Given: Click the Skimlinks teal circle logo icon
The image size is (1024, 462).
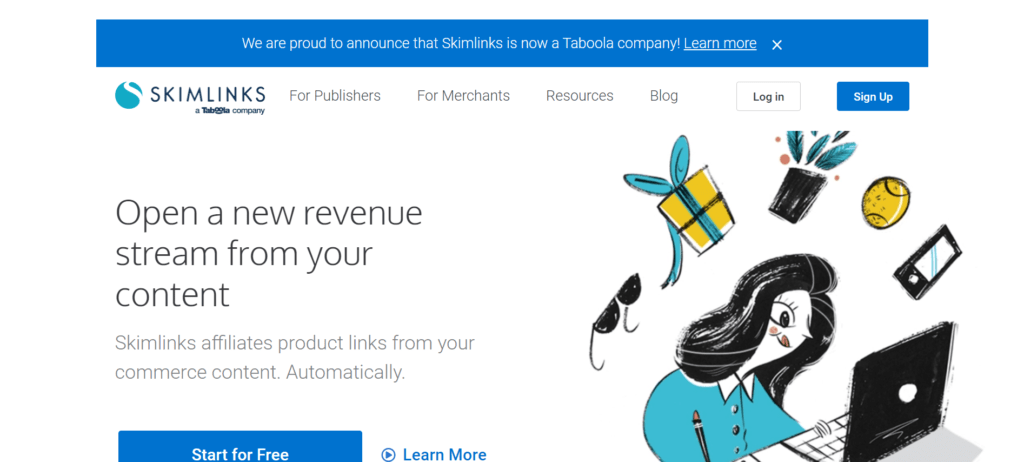Looking at the screenshot, I should pyautogui.click(x=129, y=95).
